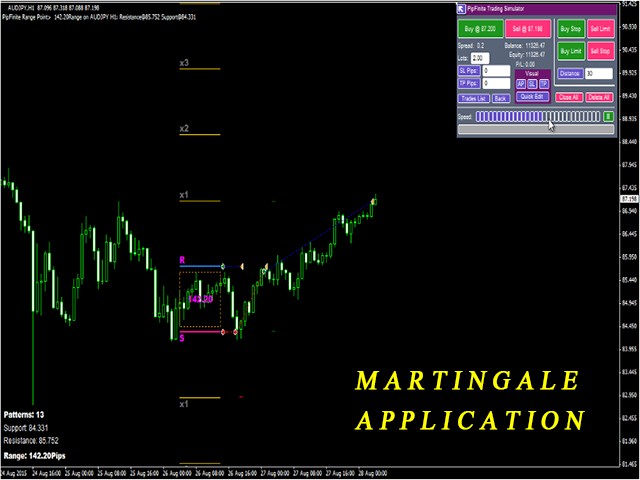640x480 pixels.
Task: Click the Sell @ 87.198 button
Action: click(x=527, y=29)
